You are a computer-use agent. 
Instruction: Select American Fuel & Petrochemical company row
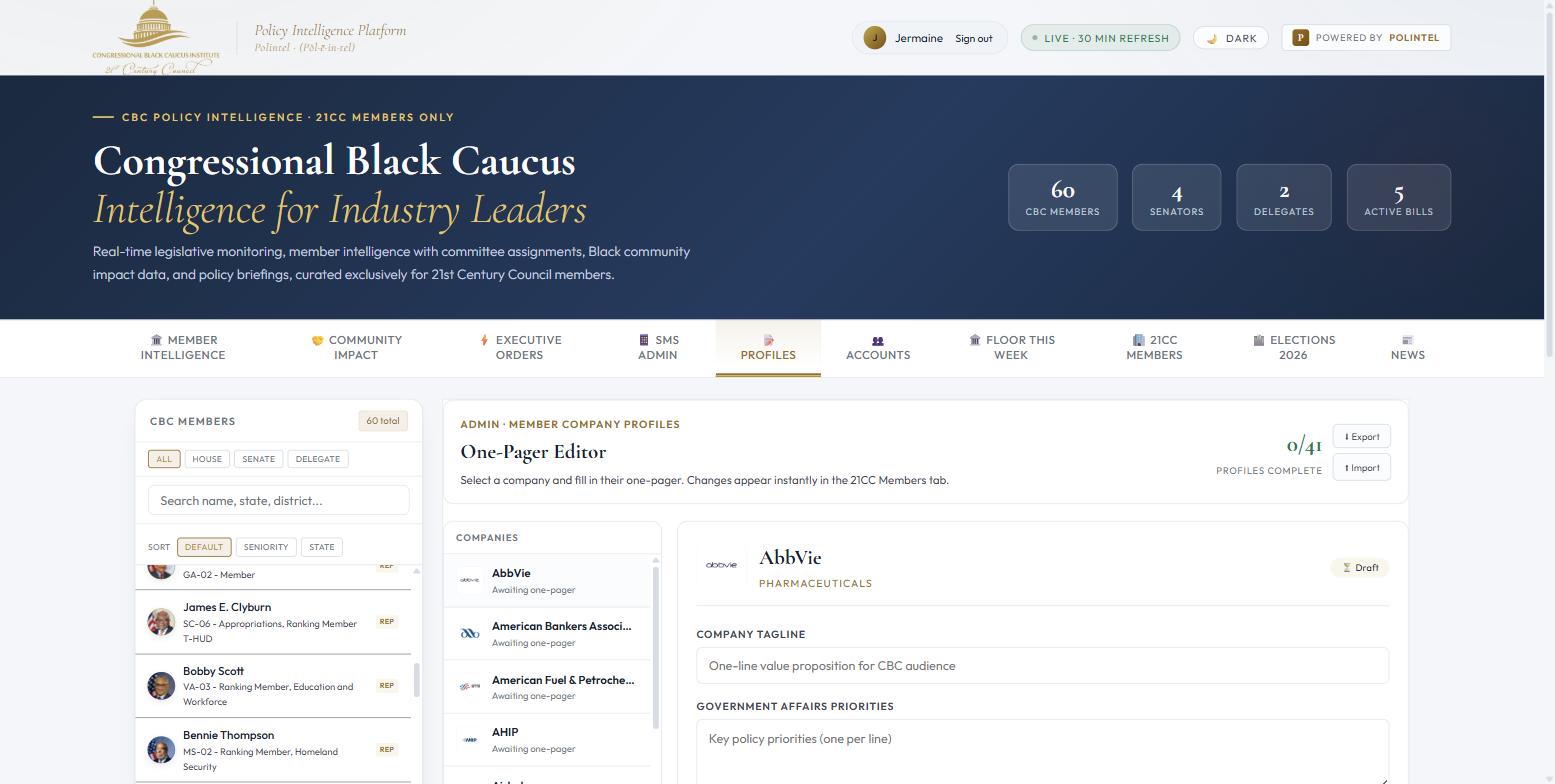548,687
